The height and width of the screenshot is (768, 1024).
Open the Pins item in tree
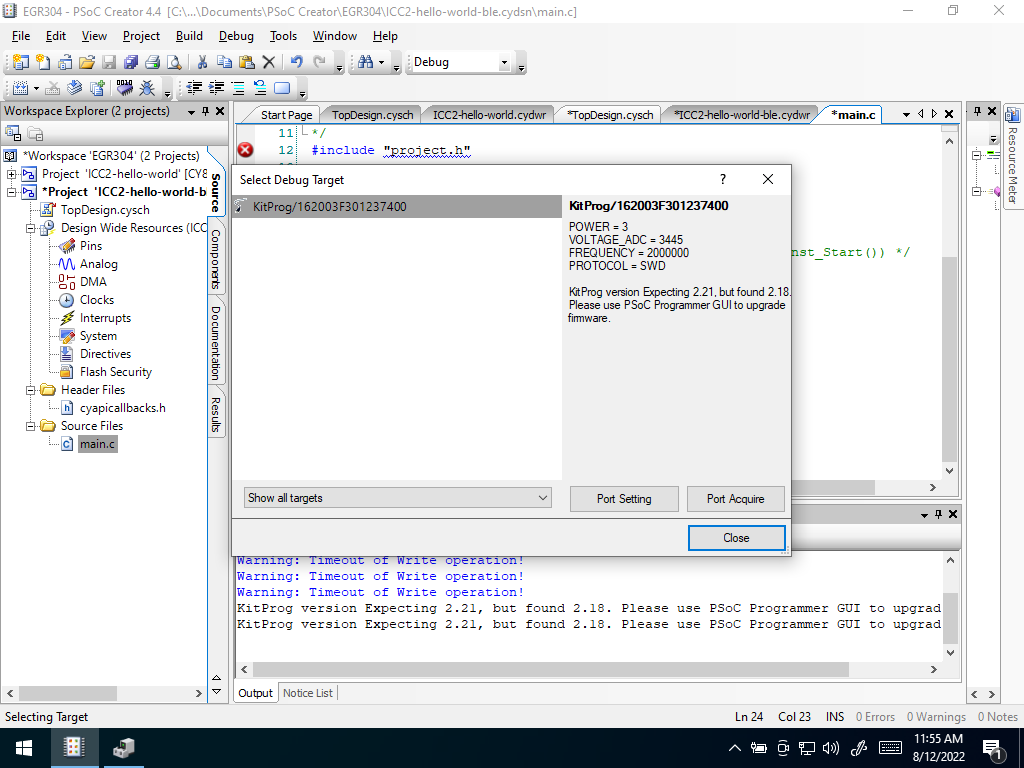pyautogui.click(x=91, y=246)
